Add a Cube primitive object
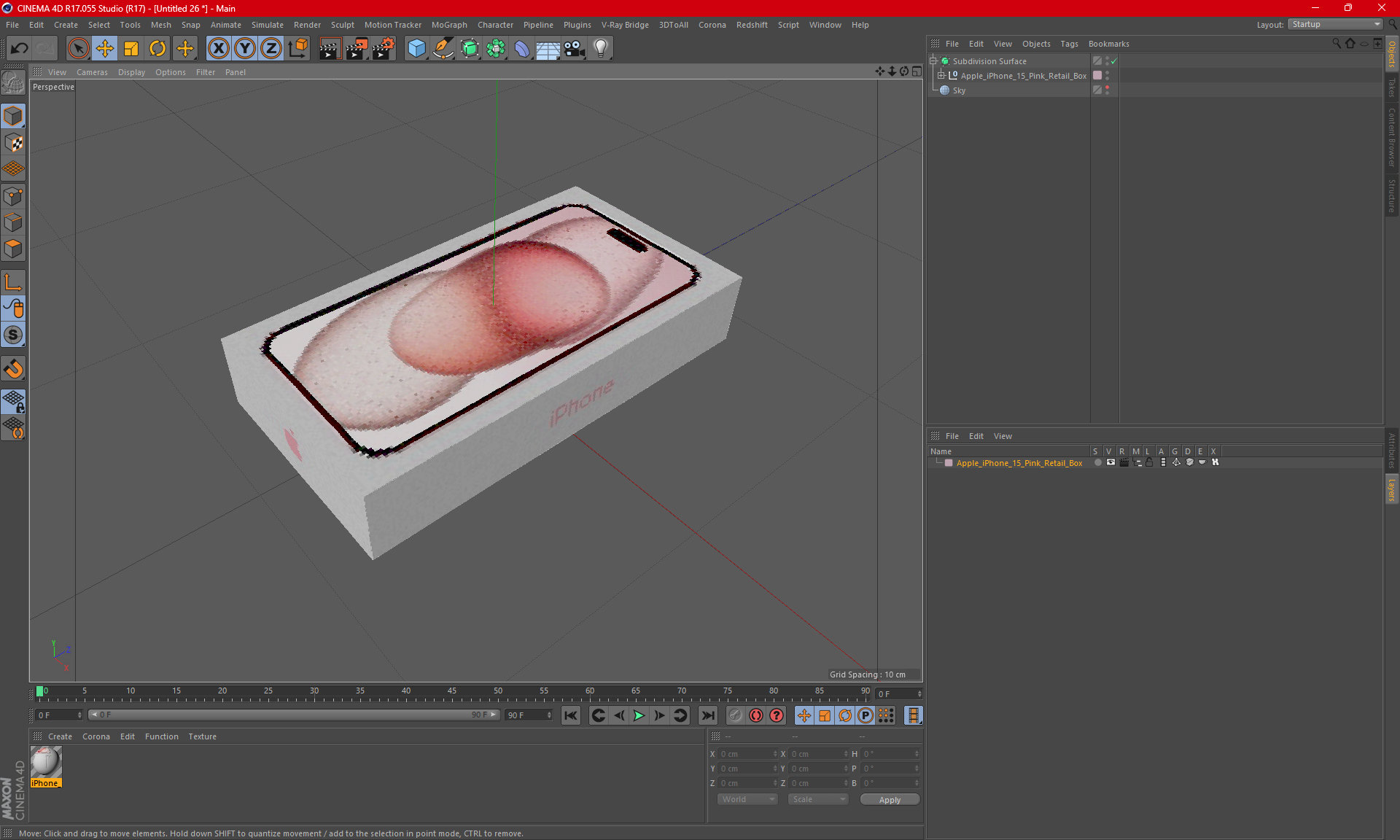This screenshot has width=1400, height=840. click(416, 48)
